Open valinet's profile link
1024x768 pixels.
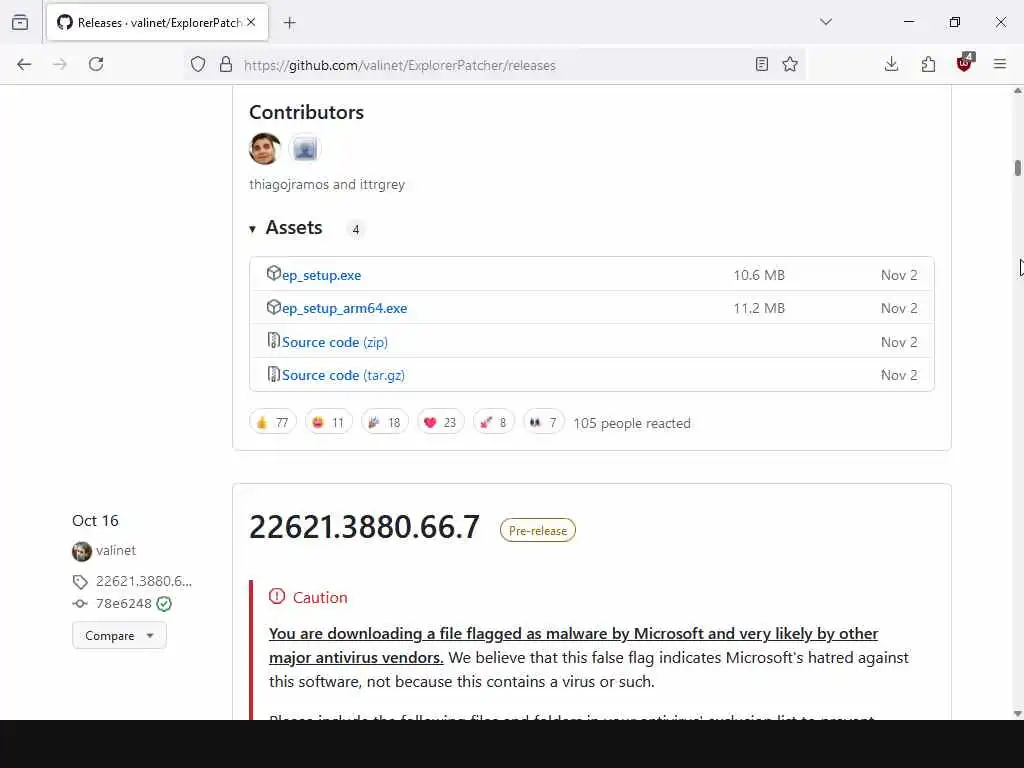[116, 551]
